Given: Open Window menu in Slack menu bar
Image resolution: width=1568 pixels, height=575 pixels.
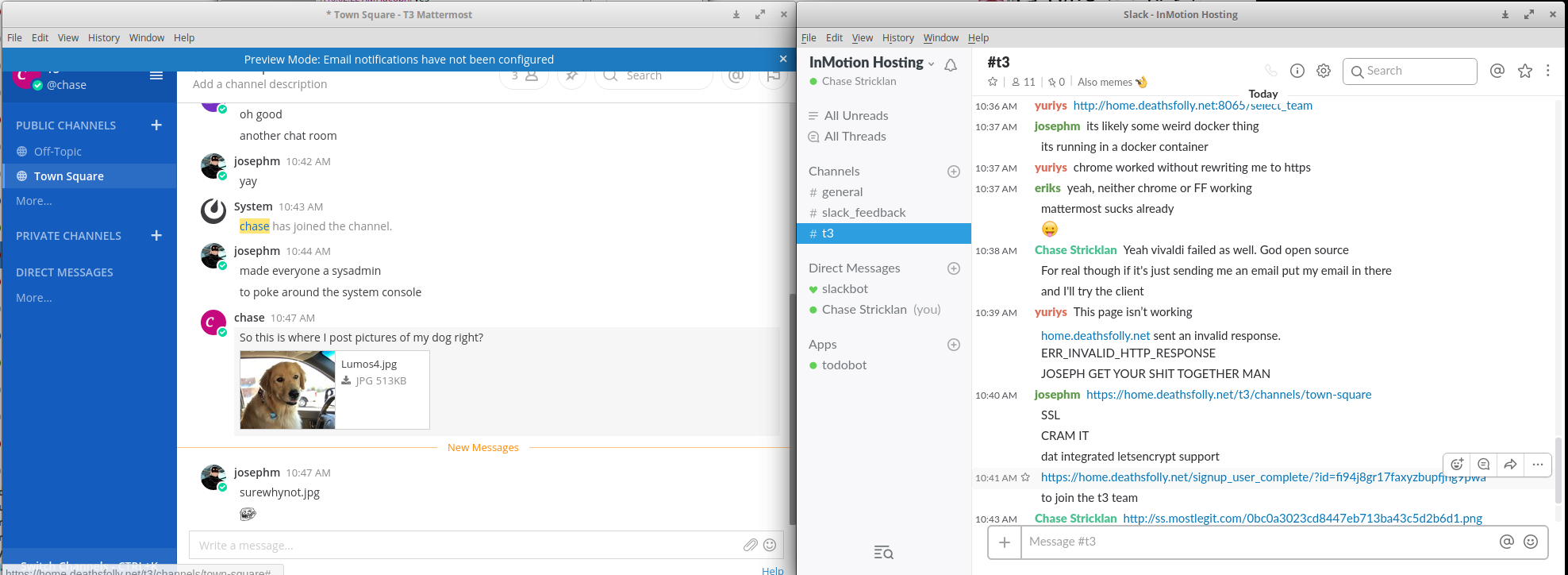Looking at the screenshot, I should (x=940, y=37).
